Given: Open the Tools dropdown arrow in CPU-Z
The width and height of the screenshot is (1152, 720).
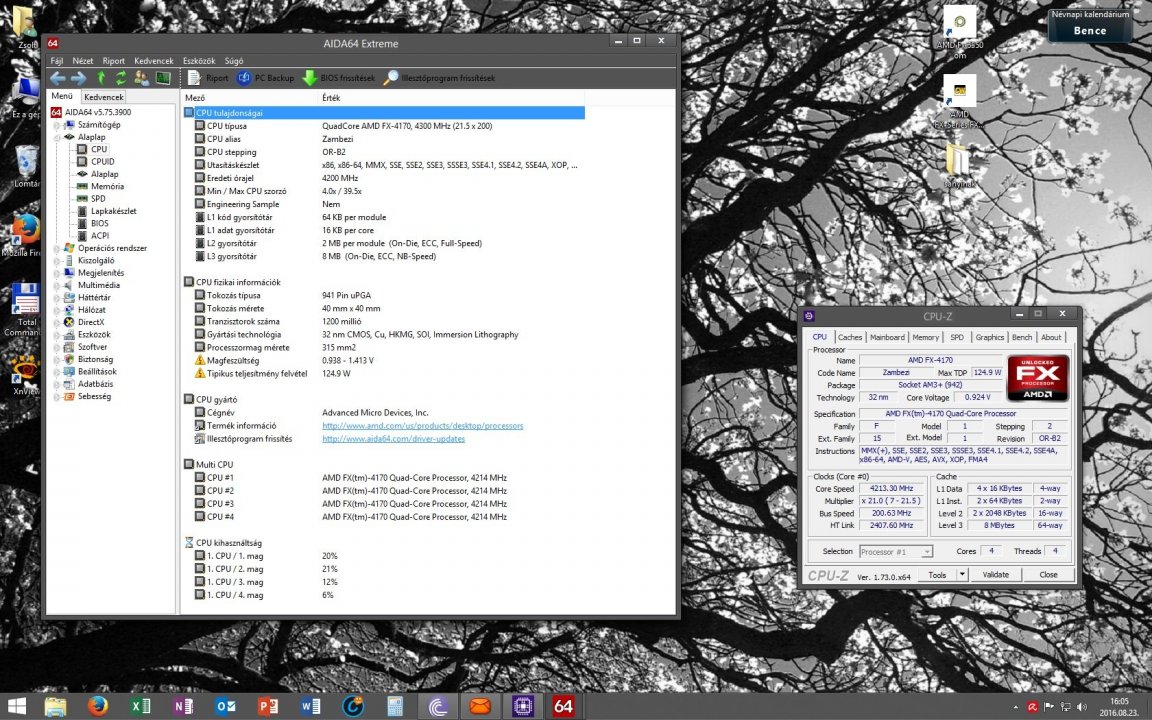Looking at the screenshot, I should point(962,575).
